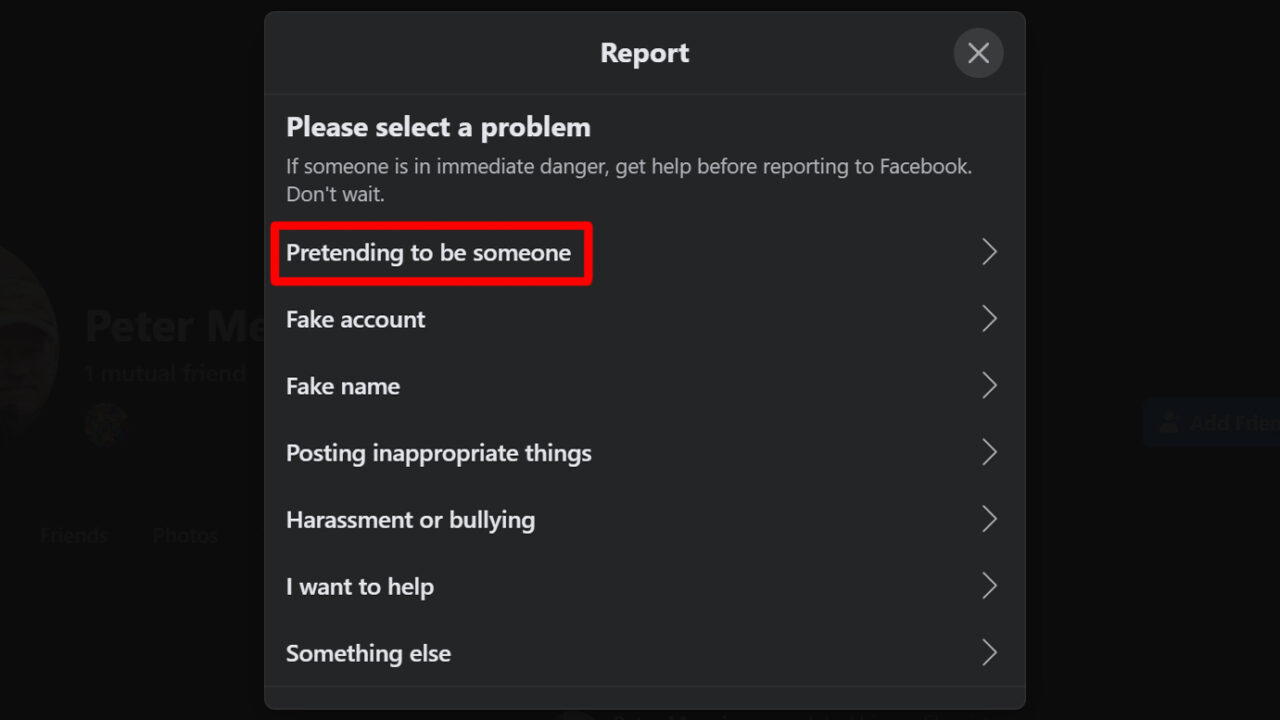
Task: Switch to the Friends tab
Action: click(74, 535)
